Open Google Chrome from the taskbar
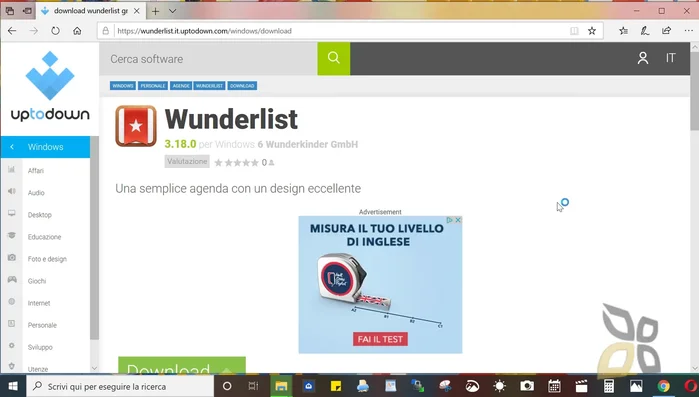 tap(663, 386)
